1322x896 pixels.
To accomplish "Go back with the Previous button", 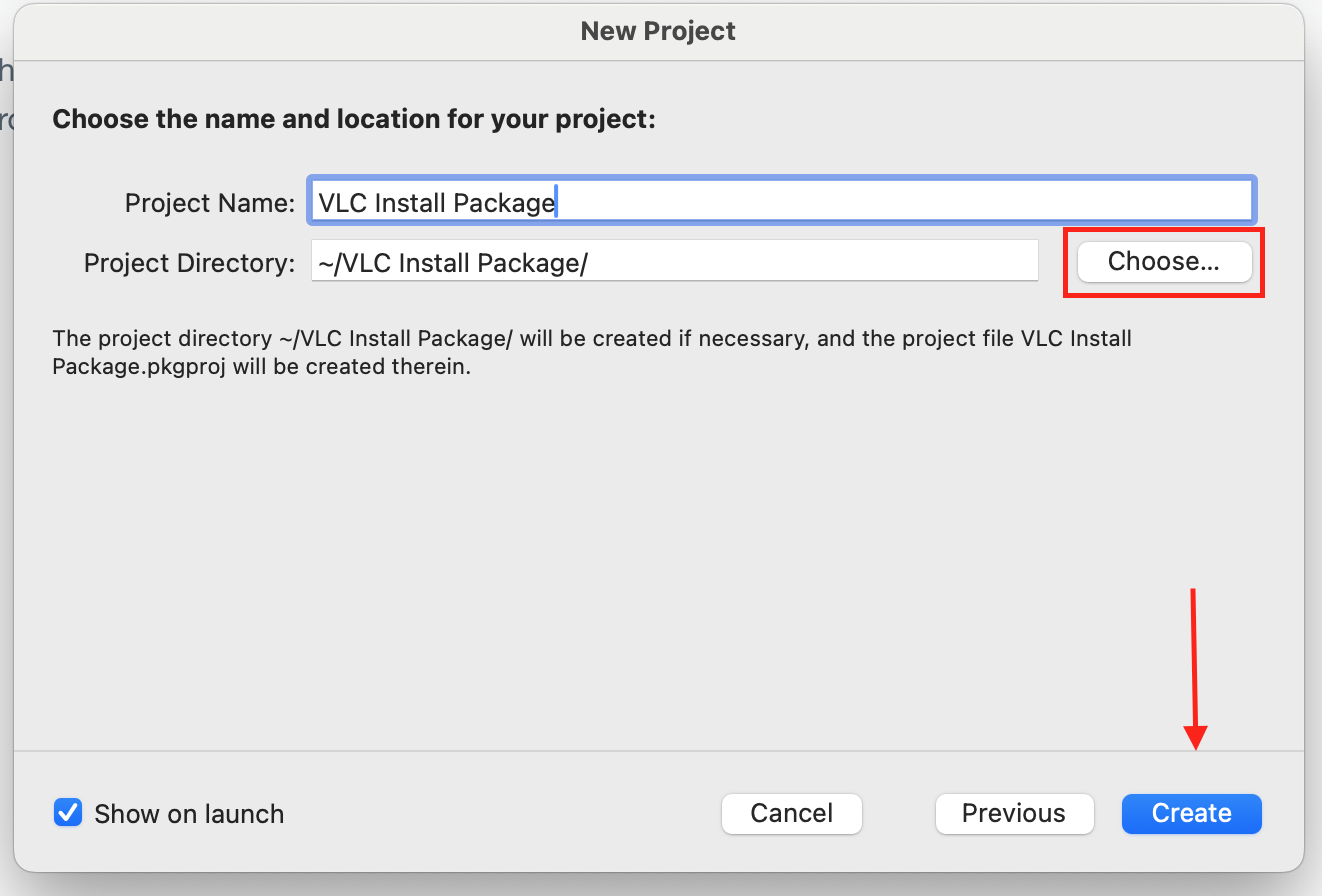I will 1014,813.
